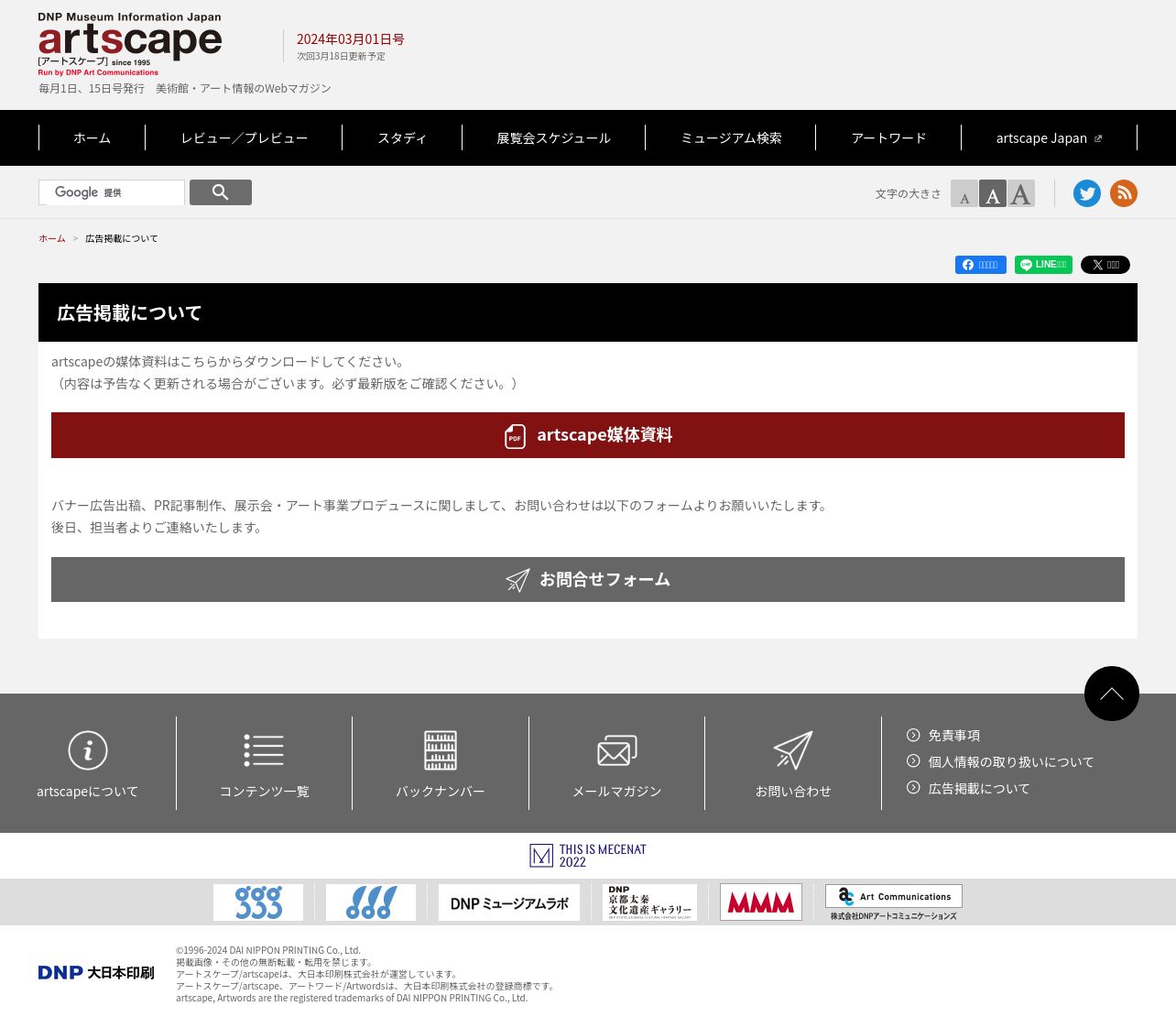Click the お問い合わせ footer label
This screenshot has height=1017, width=1176.
793,792
